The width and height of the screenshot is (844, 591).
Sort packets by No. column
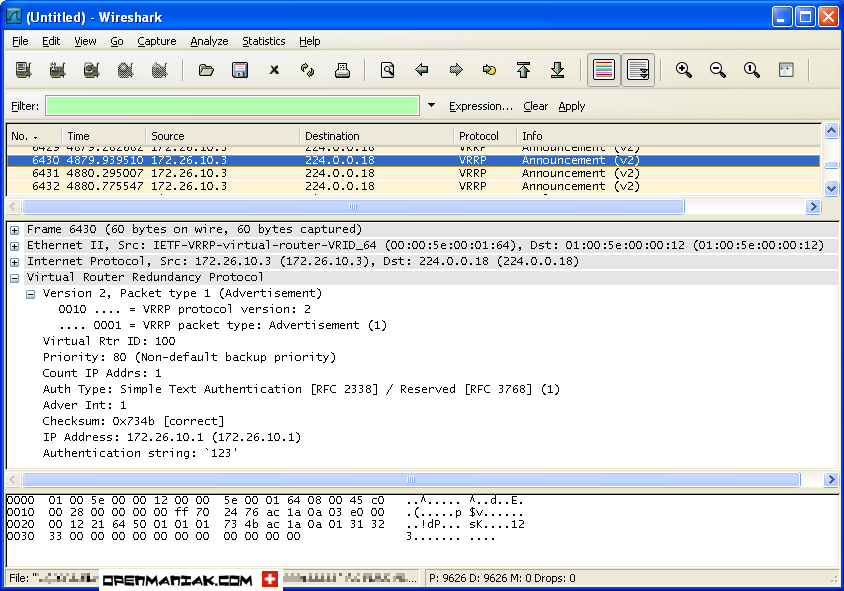coord(34,136)
